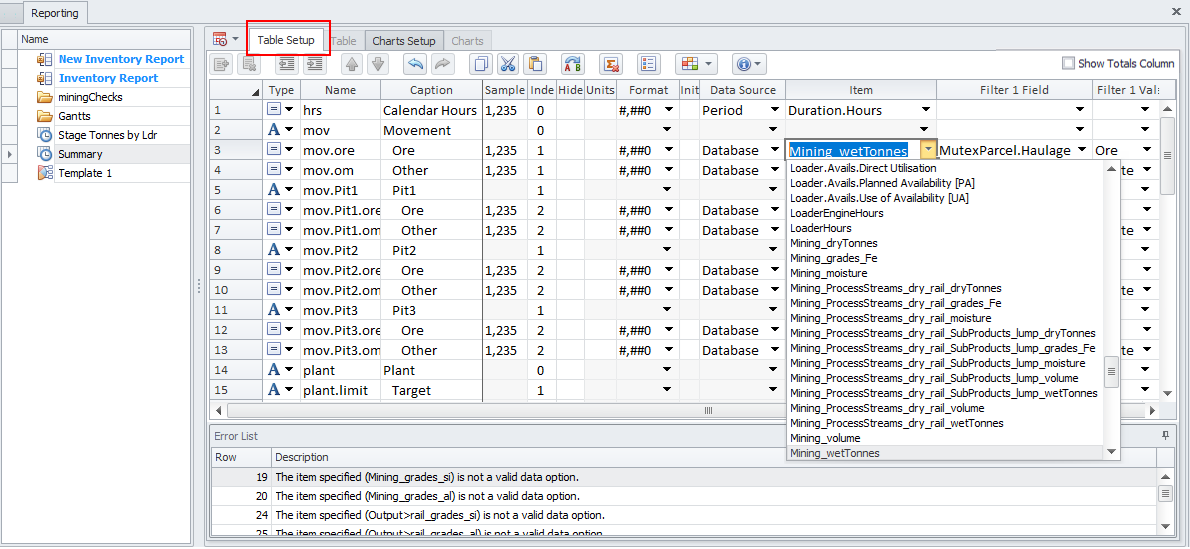
Task: Switch to the Charts Setup tab
Action: point(404,41)
